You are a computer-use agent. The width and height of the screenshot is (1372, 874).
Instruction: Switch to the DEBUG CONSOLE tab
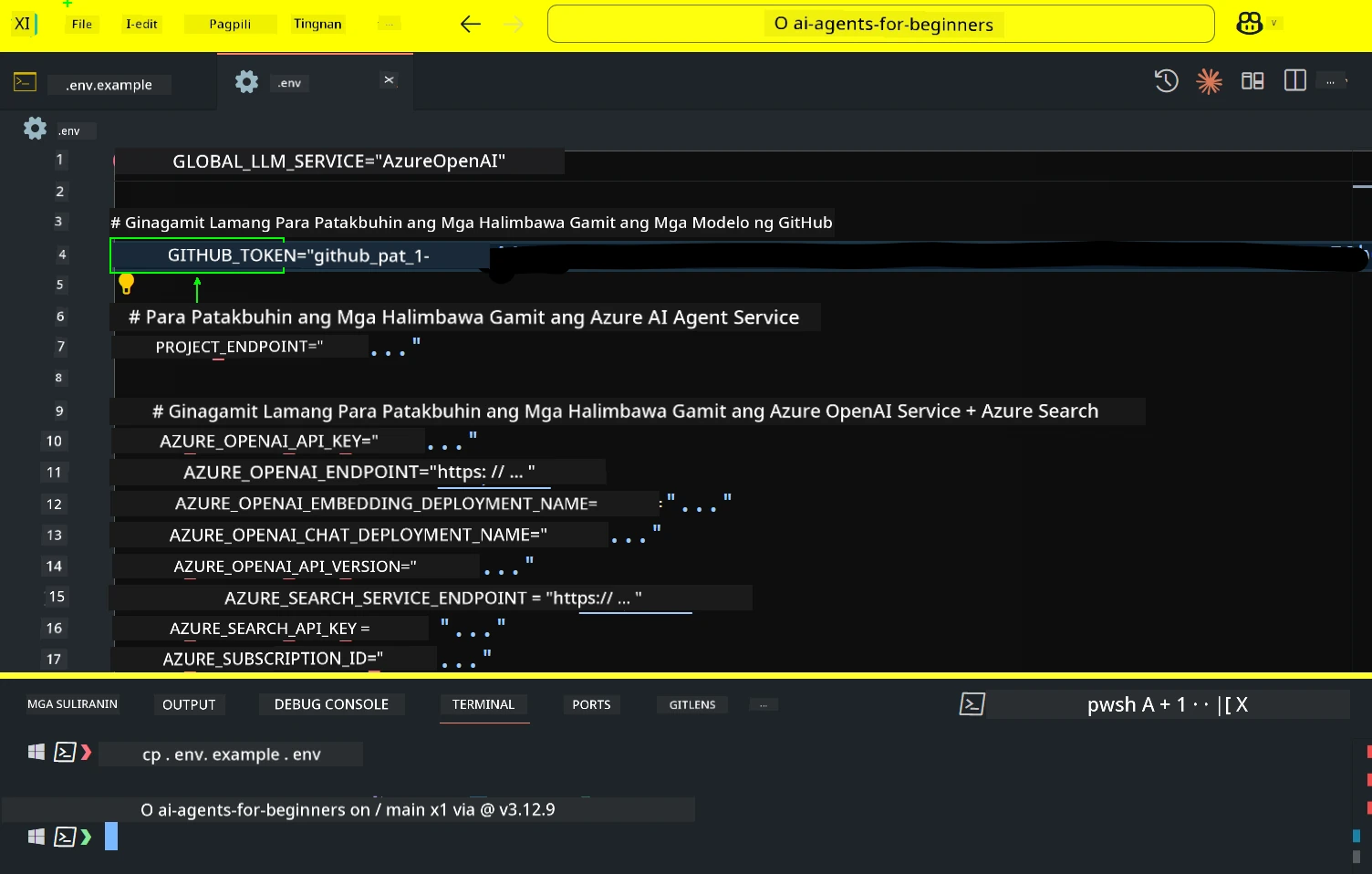click(x=331, y=704)
